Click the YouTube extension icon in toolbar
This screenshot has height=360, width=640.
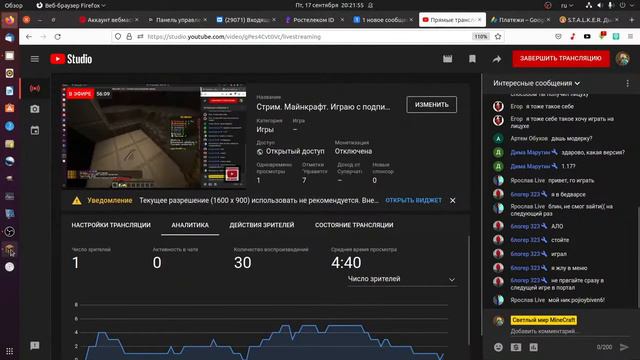[x=587, y=37]
